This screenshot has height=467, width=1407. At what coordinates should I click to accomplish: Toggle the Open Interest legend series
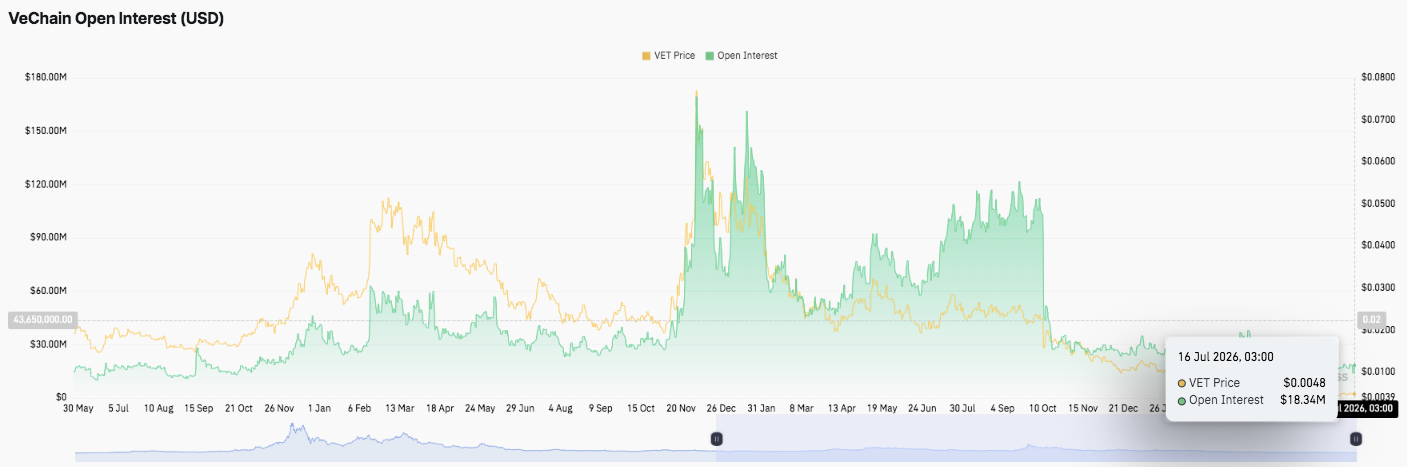point(741,56)
